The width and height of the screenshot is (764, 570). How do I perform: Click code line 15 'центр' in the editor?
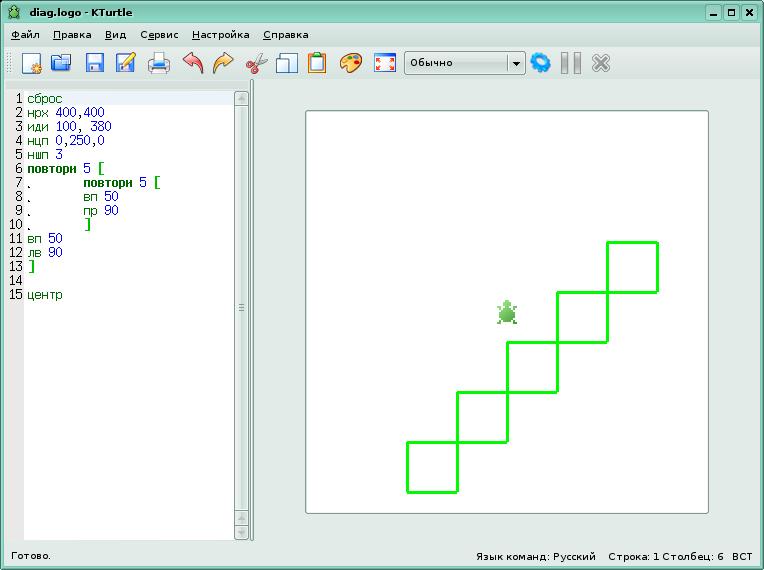45,295
